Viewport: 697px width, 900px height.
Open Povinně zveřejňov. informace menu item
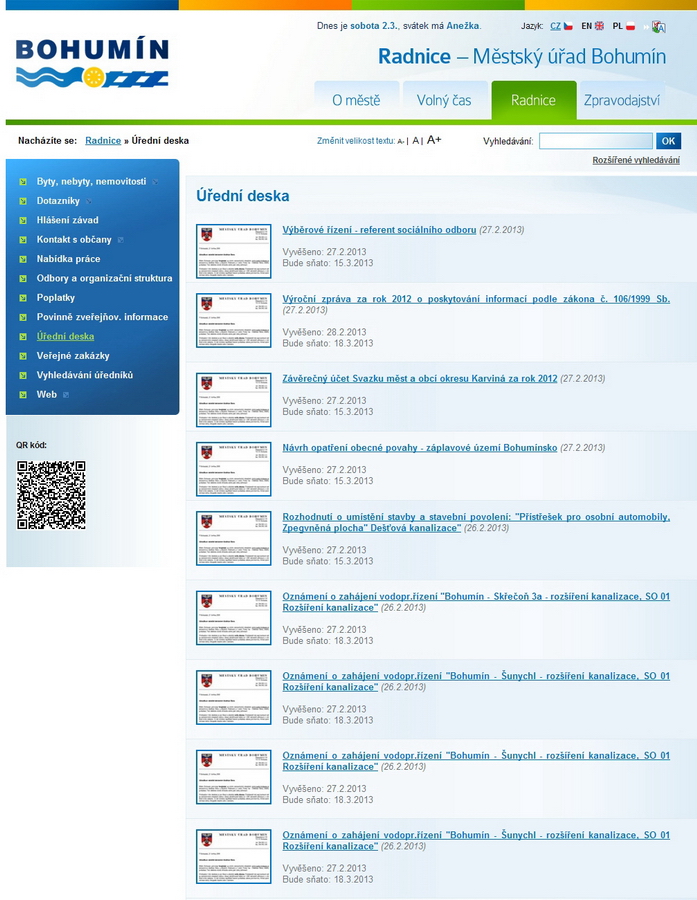[102, 317]
